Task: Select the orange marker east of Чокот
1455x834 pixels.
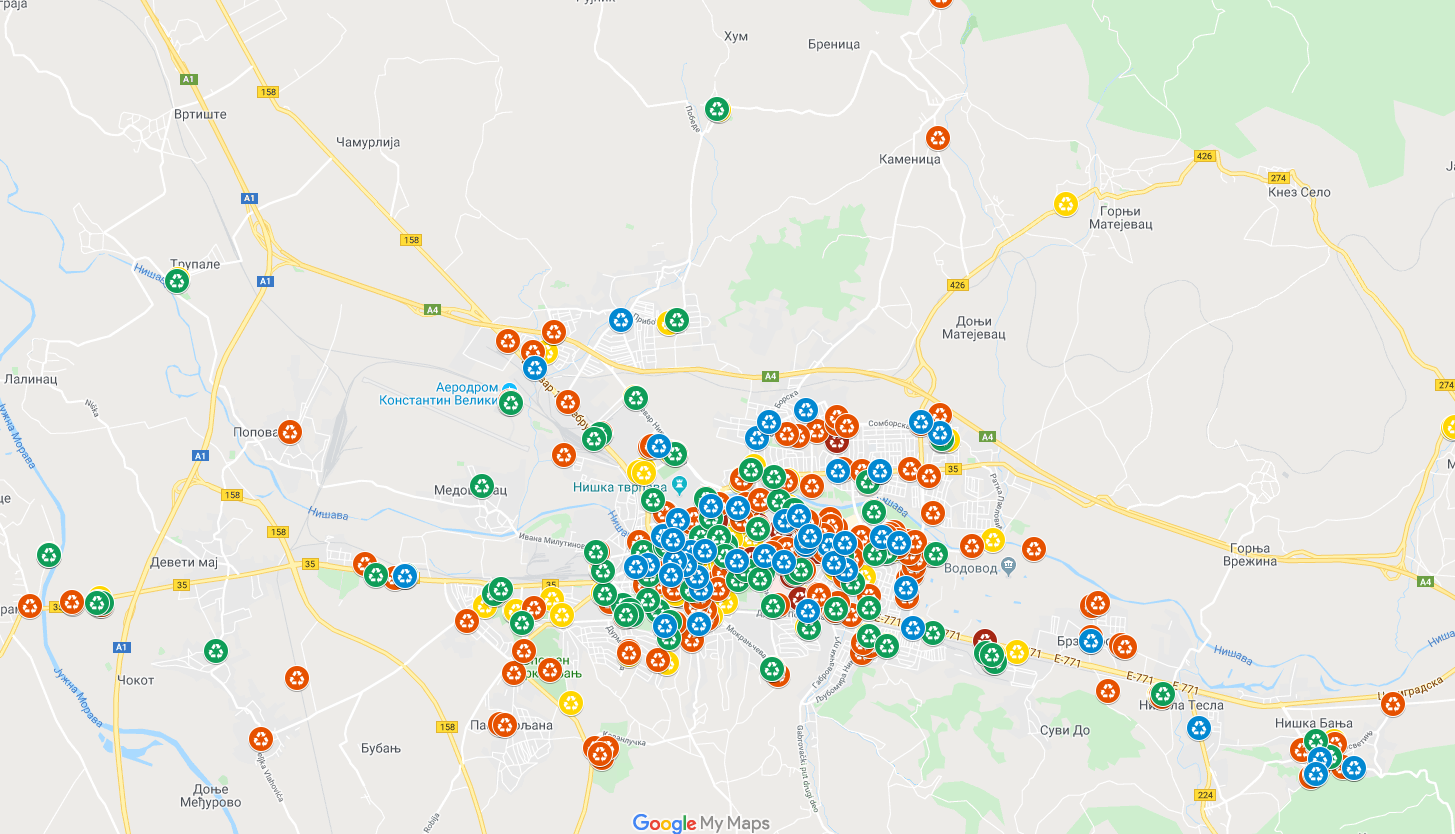Action: 297,677
